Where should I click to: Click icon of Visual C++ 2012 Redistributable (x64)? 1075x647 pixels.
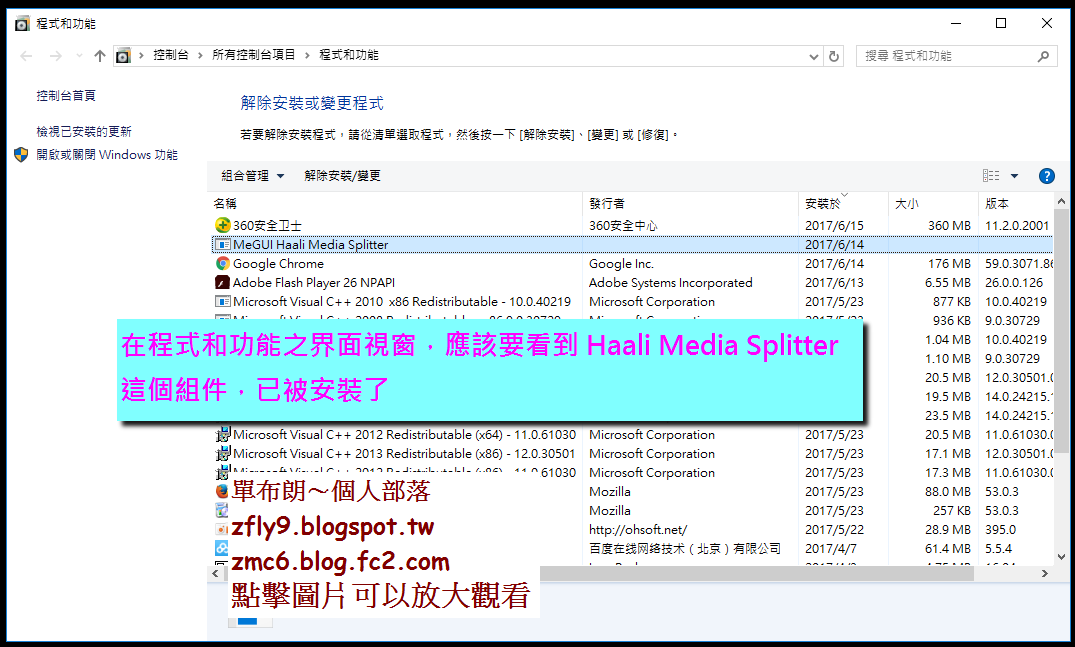[x=223, y=435]
